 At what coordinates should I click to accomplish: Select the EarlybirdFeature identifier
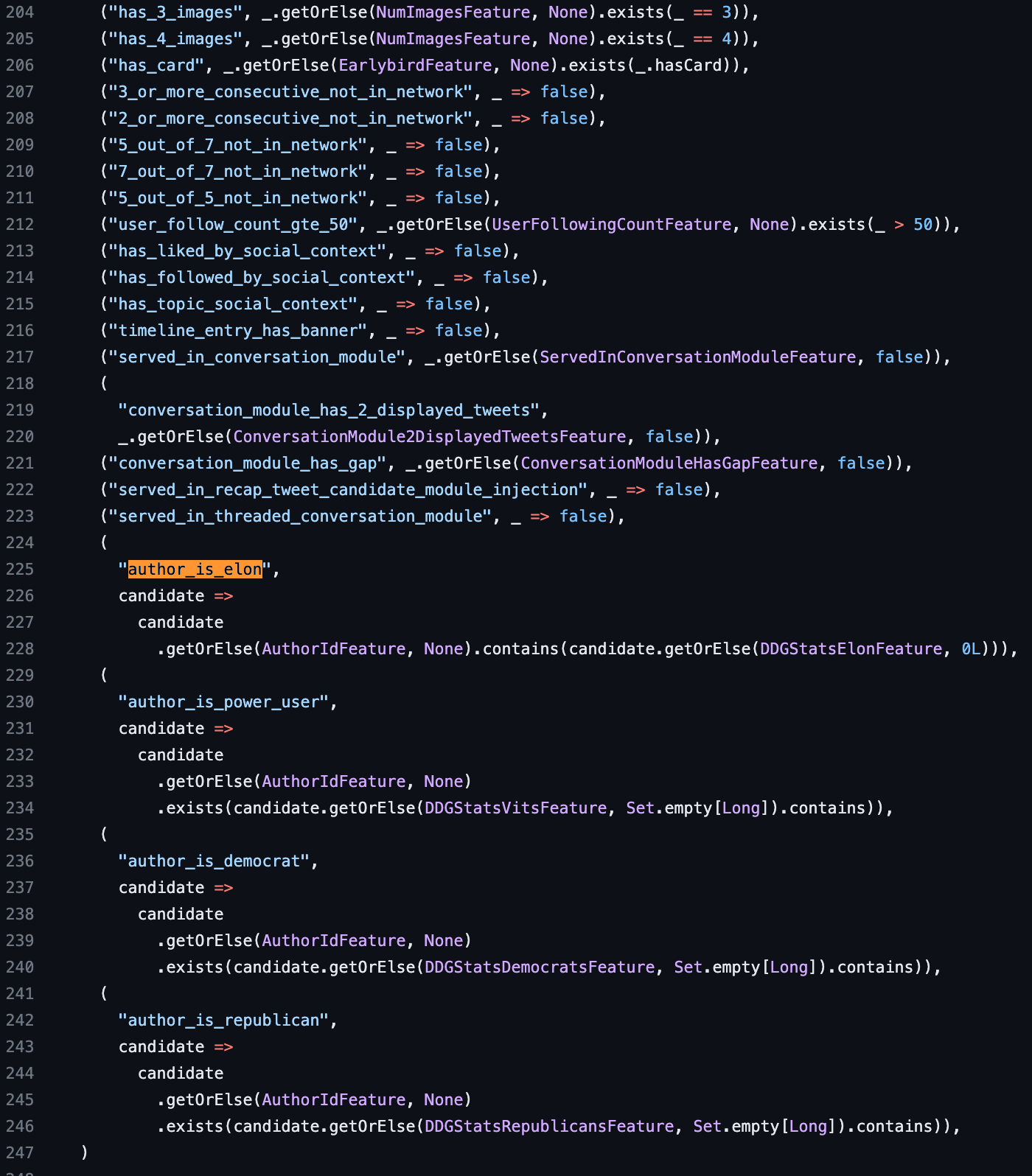pyautogui.click(x=415, y=66)
